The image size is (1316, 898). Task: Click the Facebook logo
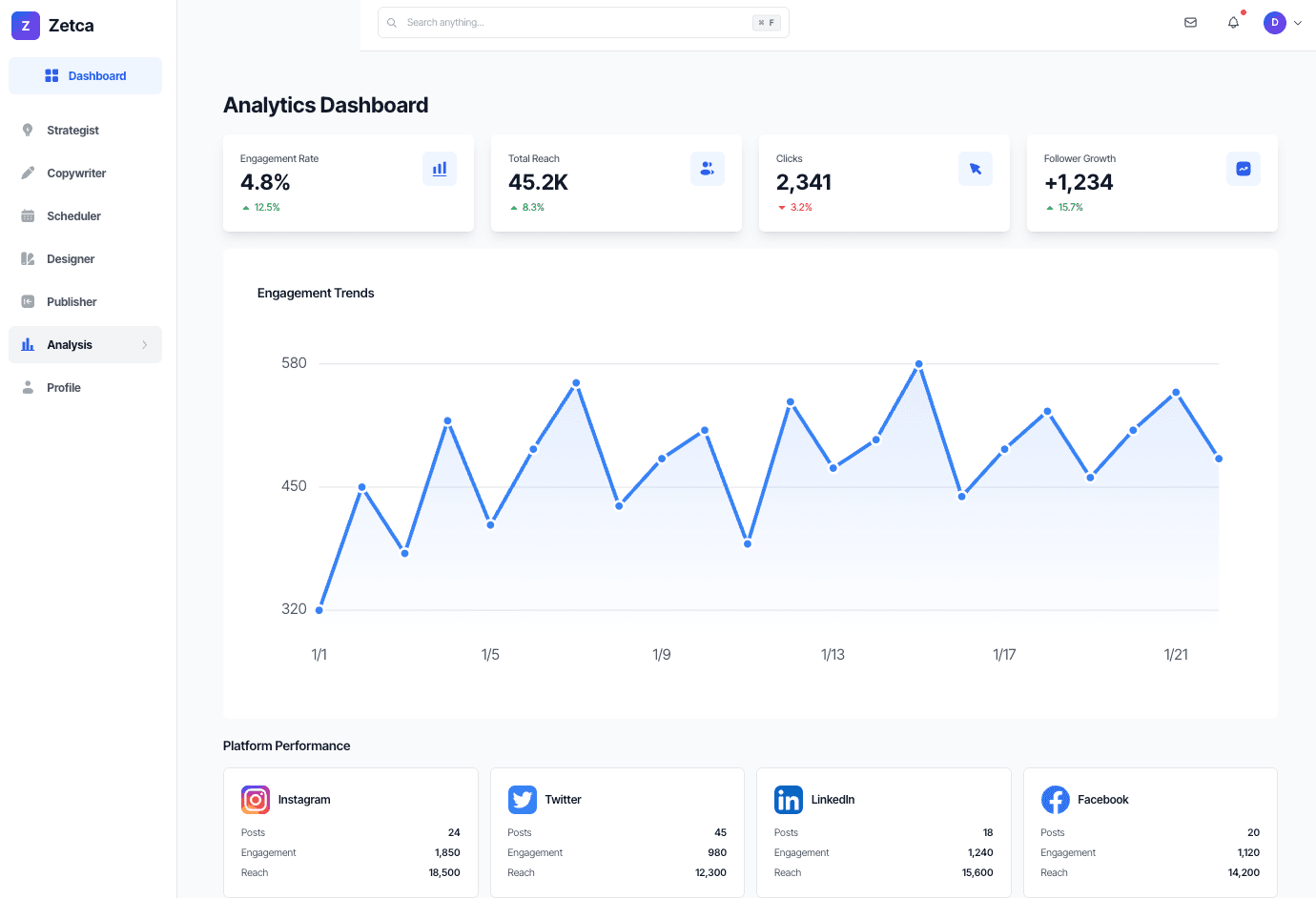(1056, 800)
